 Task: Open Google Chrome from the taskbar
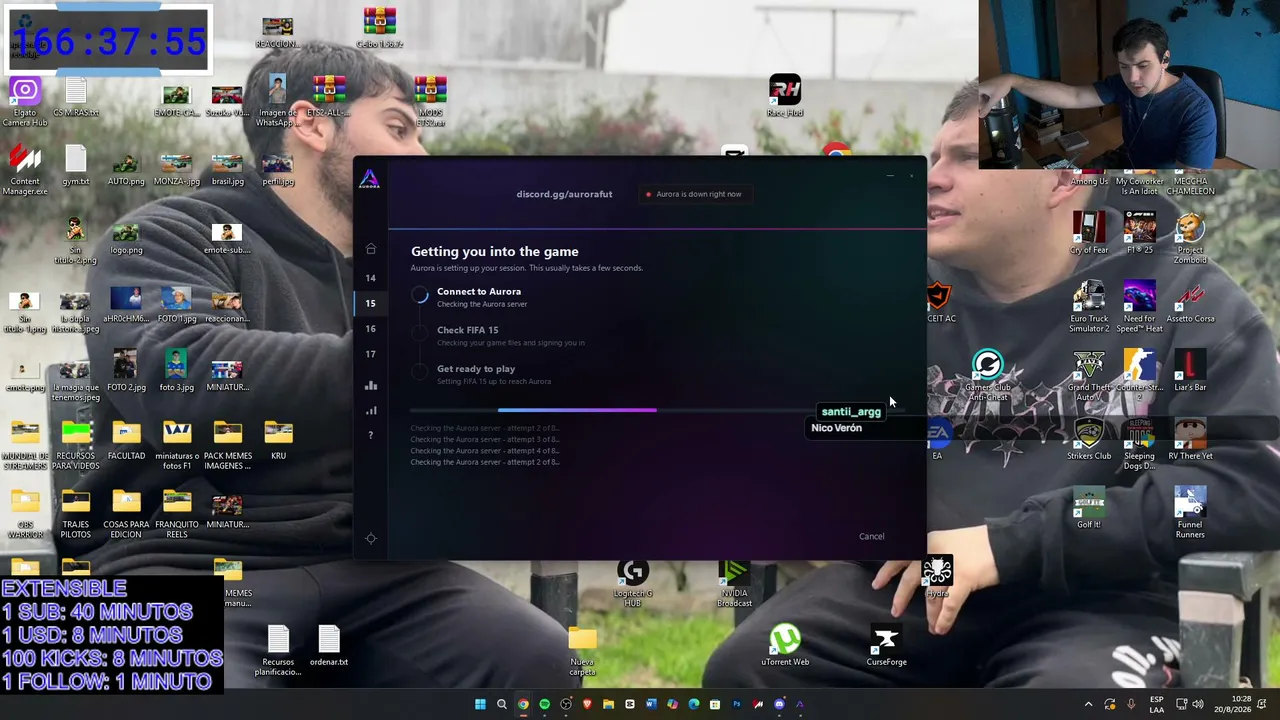[523, 704]
